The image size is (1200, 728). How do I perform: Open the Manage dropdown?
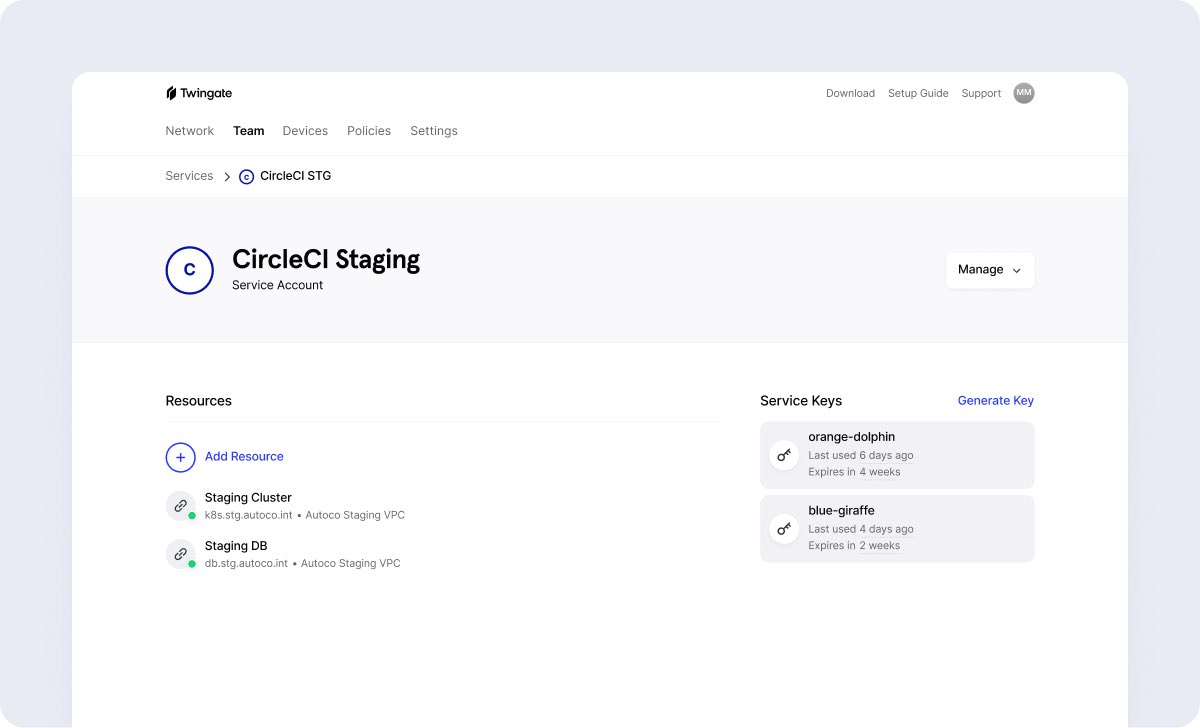pos(990,270)
